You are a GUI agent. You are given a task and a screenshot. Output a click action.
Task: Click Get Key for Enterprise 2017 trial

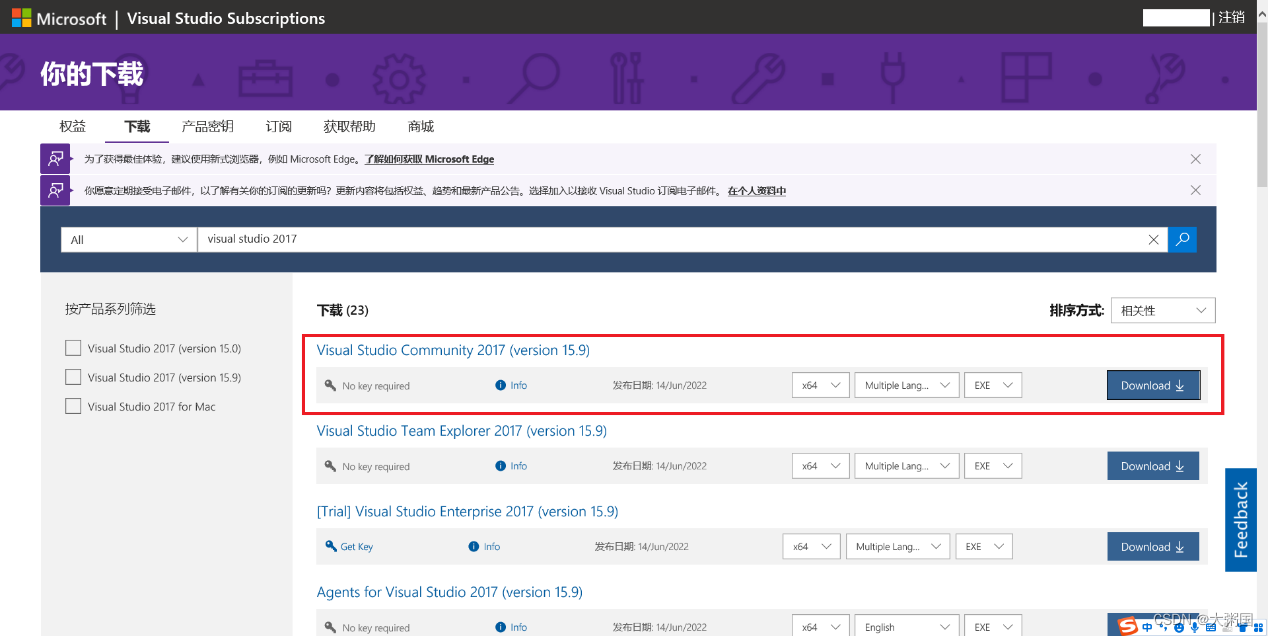(349, 547)
